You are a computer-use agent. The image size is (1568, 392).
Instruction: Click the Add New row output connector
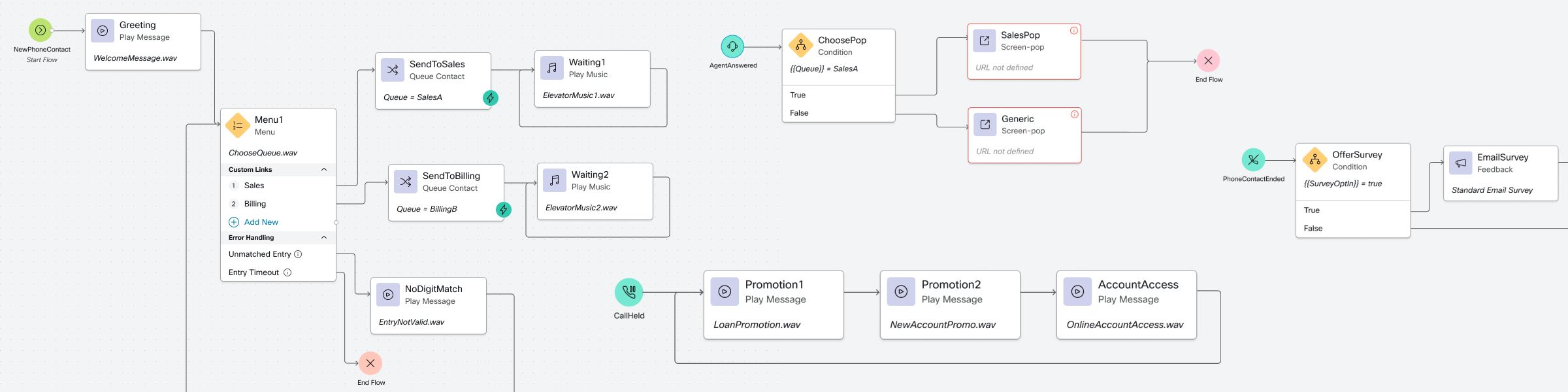[x=336, y=222]
